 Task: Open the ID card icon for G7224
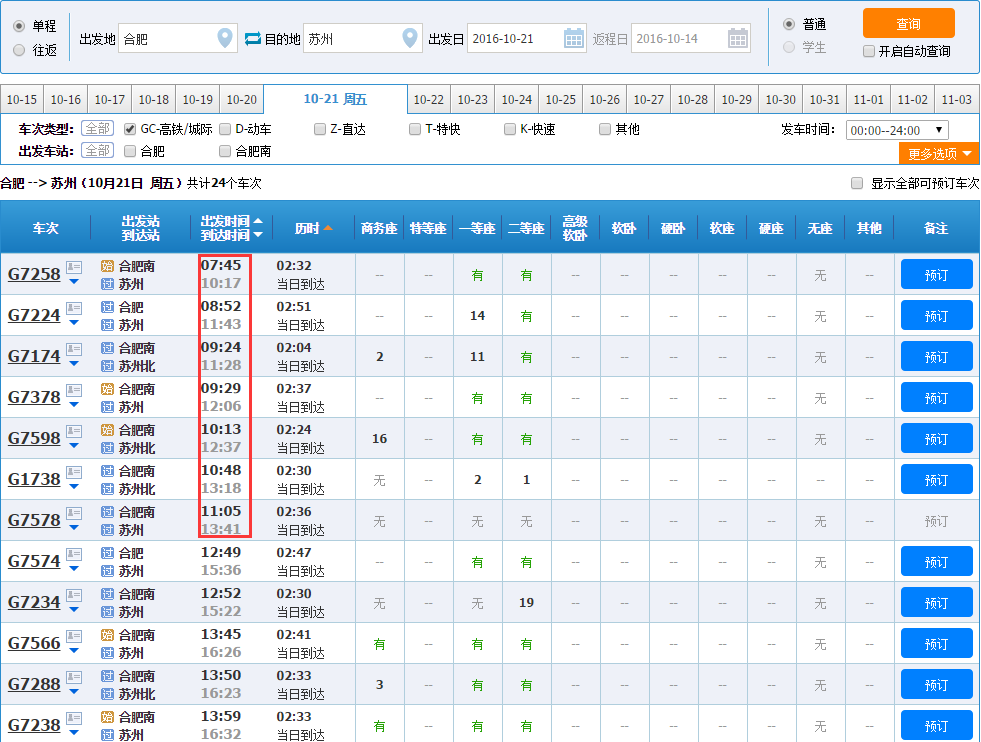[74, 308]
